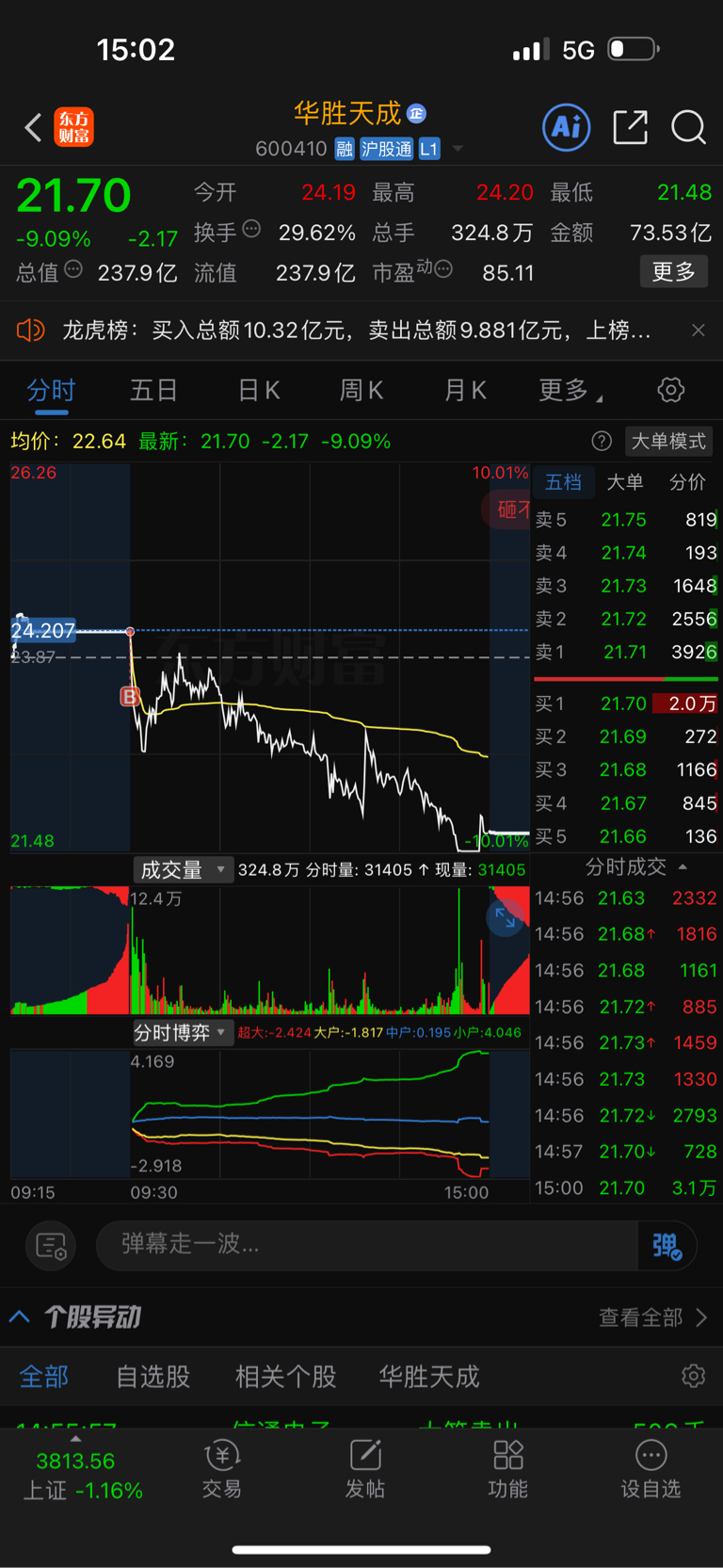The height and width of the screenshot is (1568, 723).
Task: Tap the 卖1 21.71 order row
Action: 626,652
